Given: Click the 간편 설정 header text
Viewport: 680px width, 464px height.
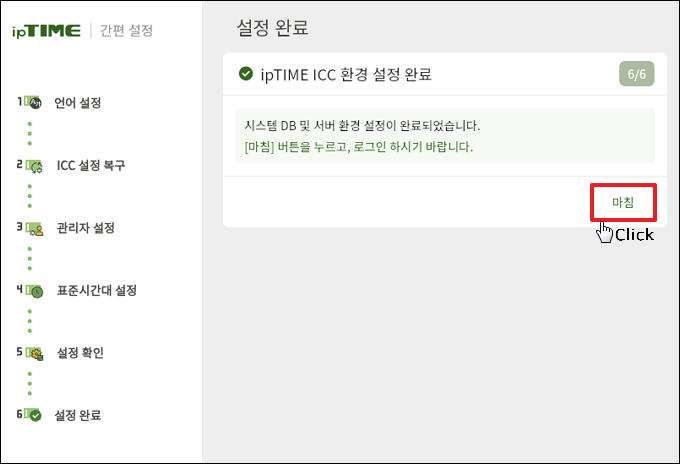Looking at the screenshot, I should click(x=127, y=30).
